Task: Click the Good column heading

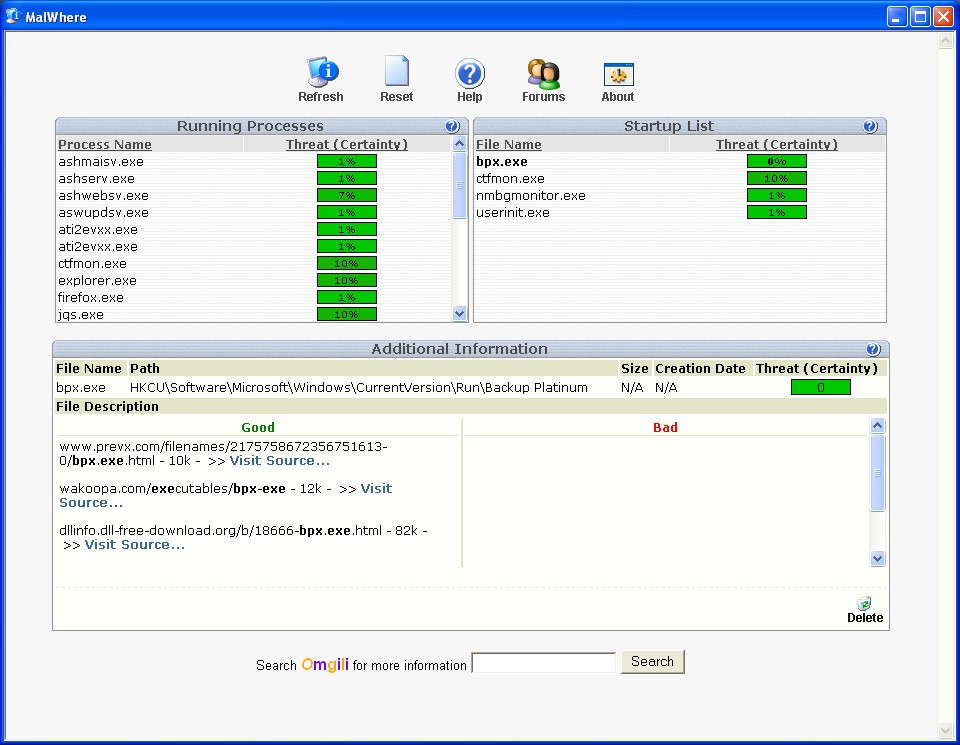Action: [258, 427]
